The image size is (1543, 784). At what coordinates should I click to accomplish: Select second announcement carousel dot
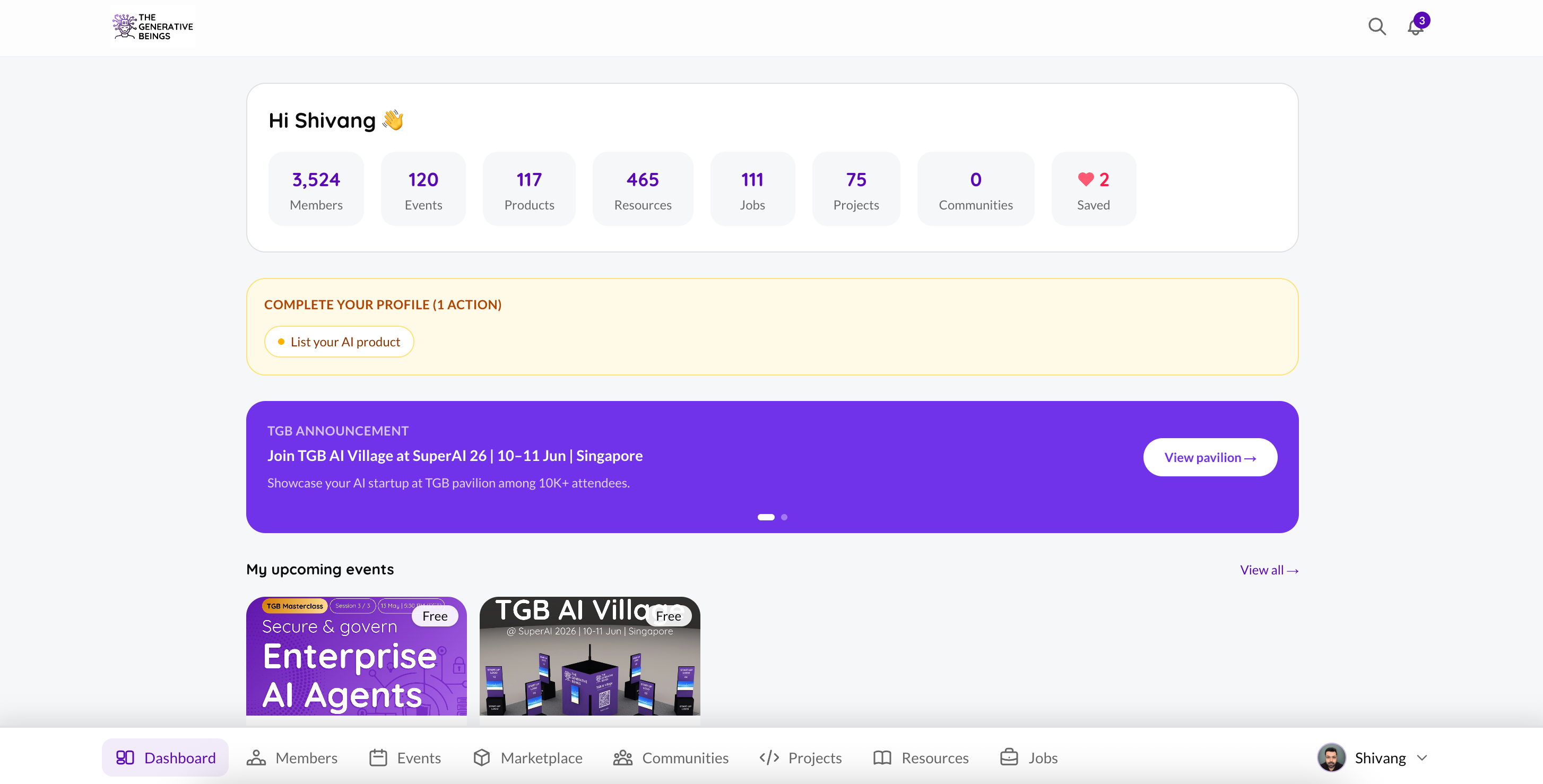[x=784, y=517]
